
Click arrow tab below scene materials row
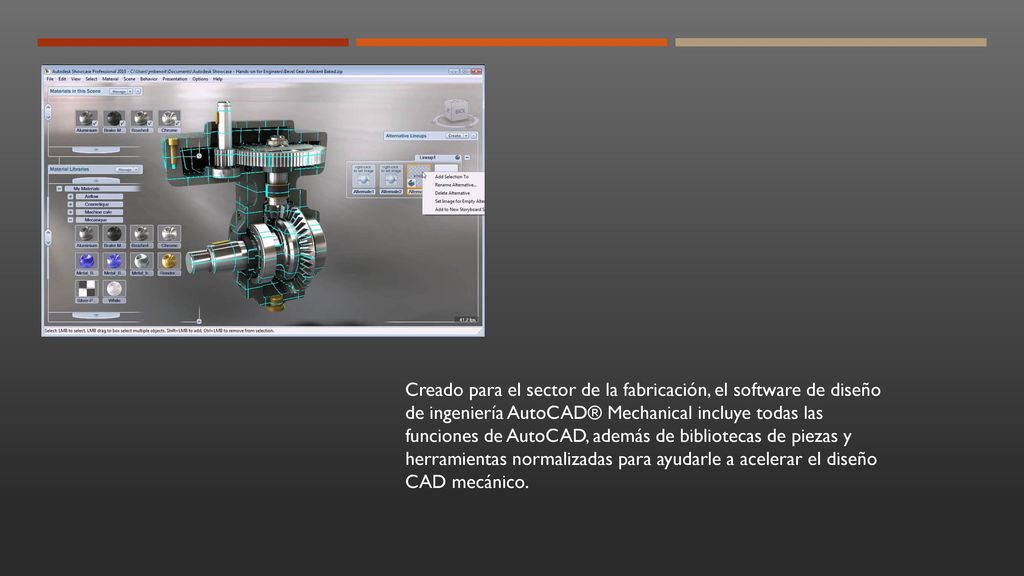click(96, 150)
